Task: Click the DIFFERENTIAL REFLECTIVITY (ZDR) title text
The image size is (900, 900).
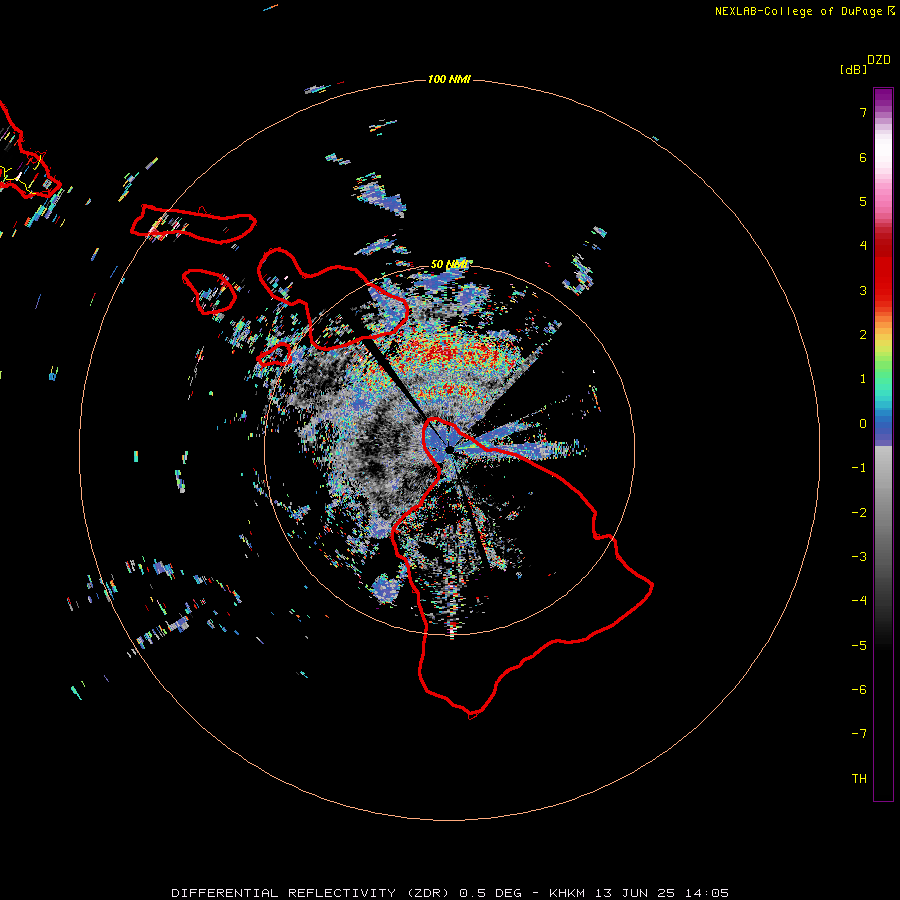Action: tap(312, 893)
